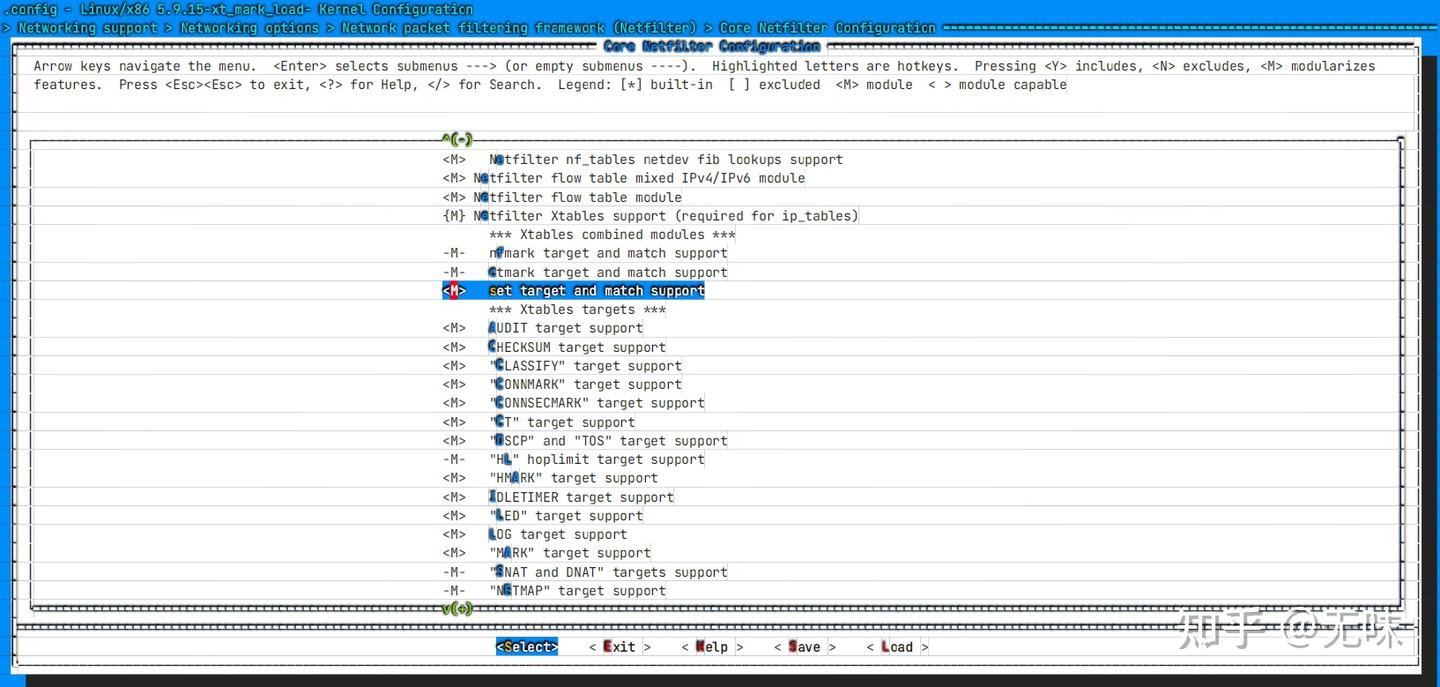Toggle <M> for "HMARK" target support
1440x687 pixels.
[x=454, y=478]
